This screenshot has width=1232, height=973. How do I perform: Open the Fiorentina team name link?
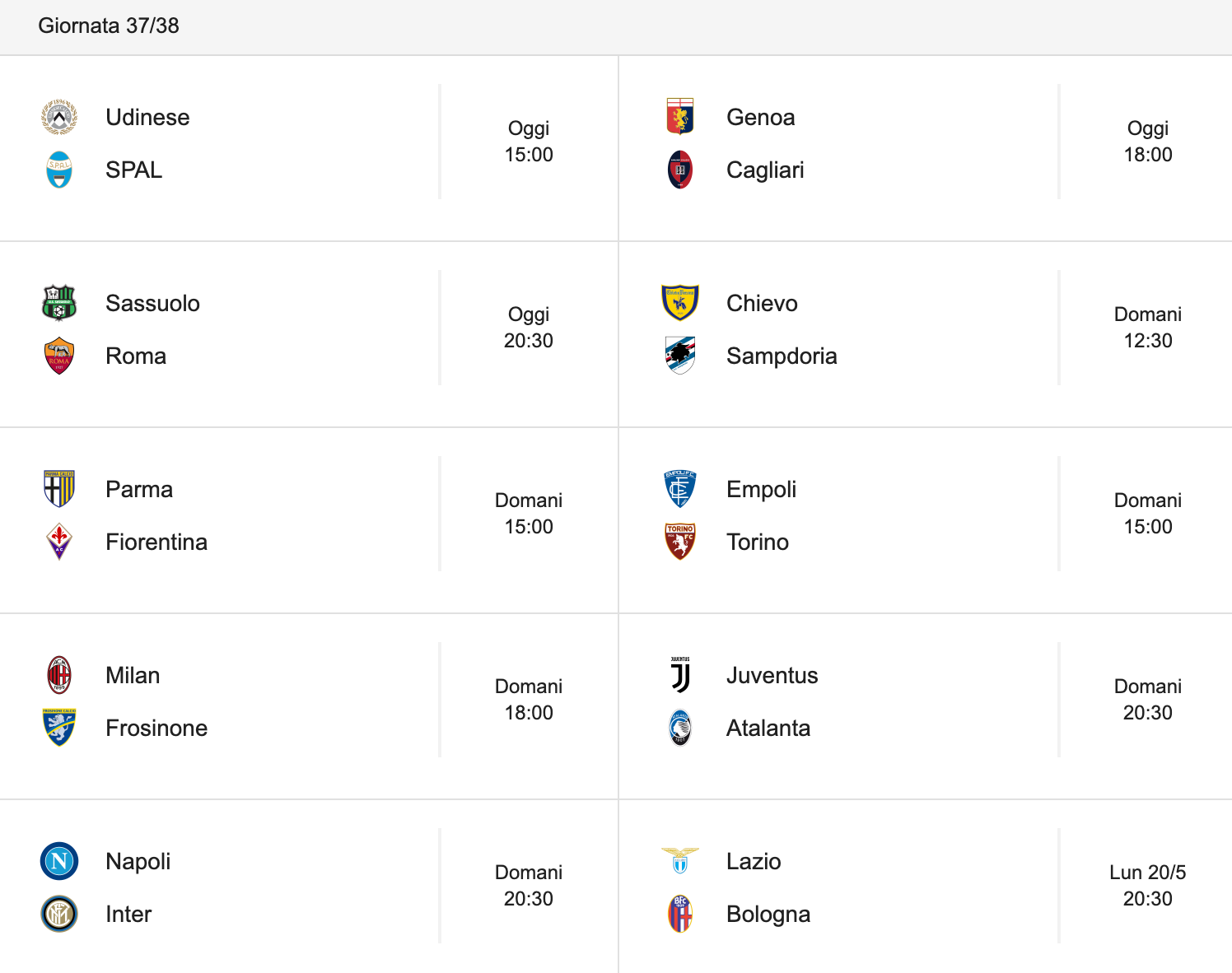(156, 542)
